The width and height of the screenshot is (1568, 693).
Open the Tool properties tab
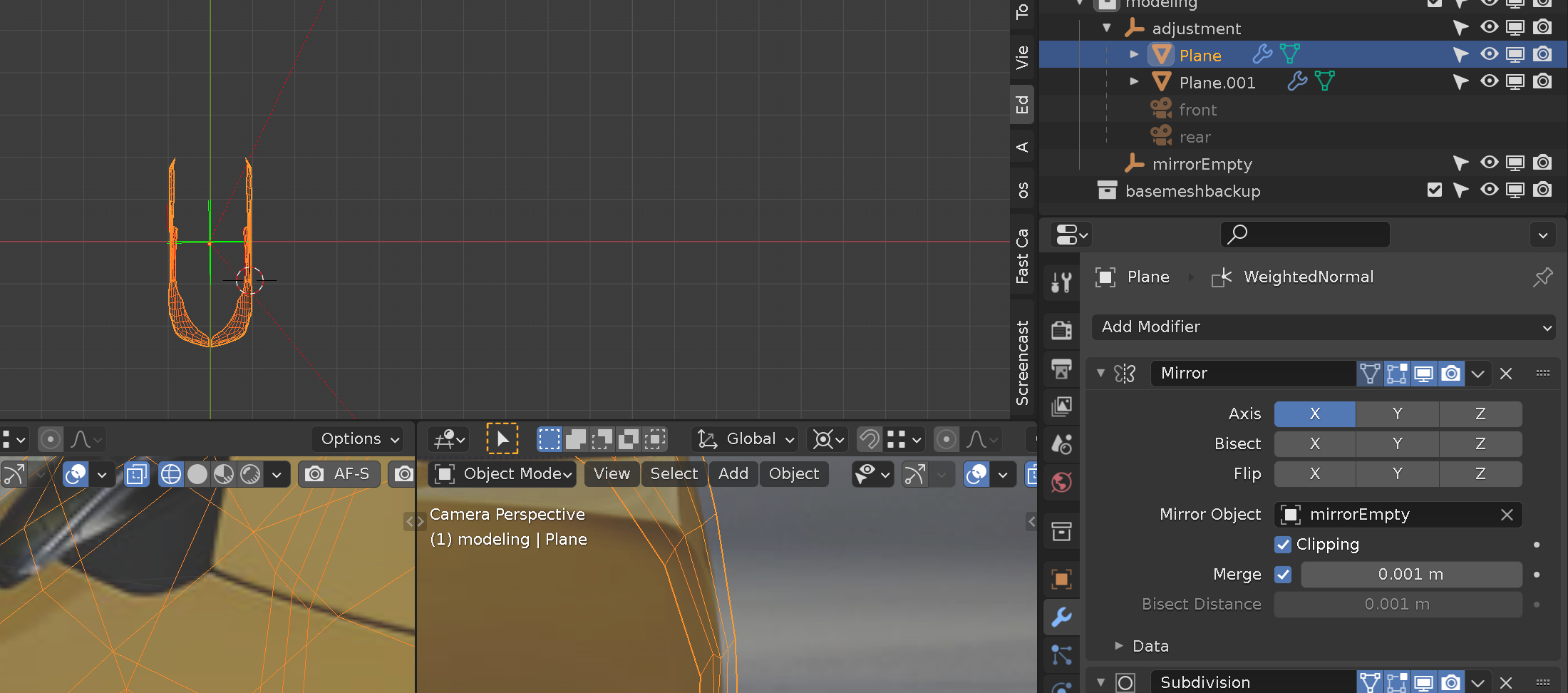1061,282
